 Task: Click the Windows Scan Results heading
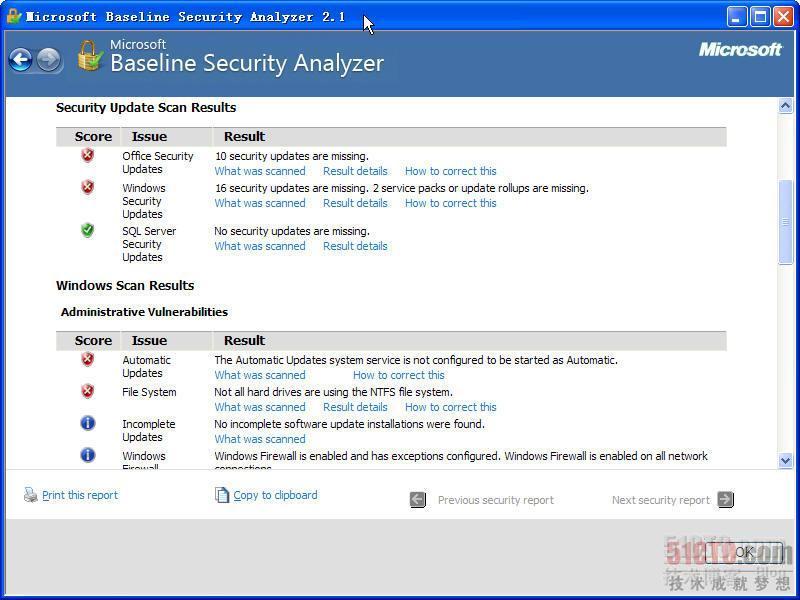125,285
